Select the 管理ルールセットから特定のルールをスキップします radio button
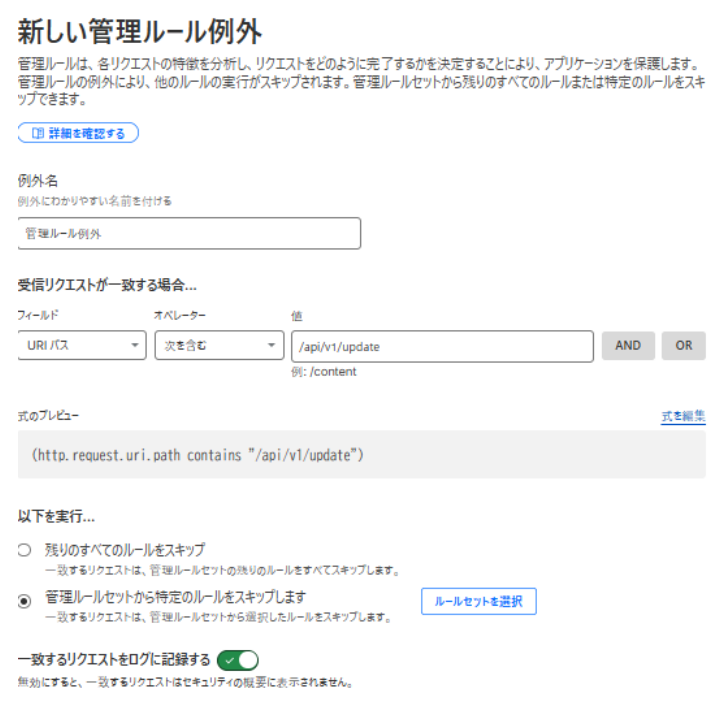This screenshot has width=722, height=705. click(25, 601)
